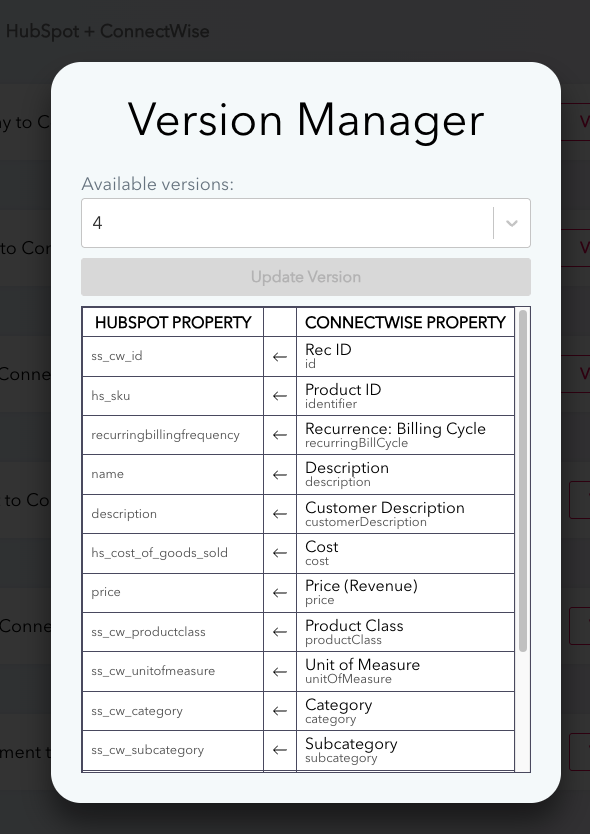Select the ss_cw_productclass cell

pyautogui.click(x=173, y=632)
